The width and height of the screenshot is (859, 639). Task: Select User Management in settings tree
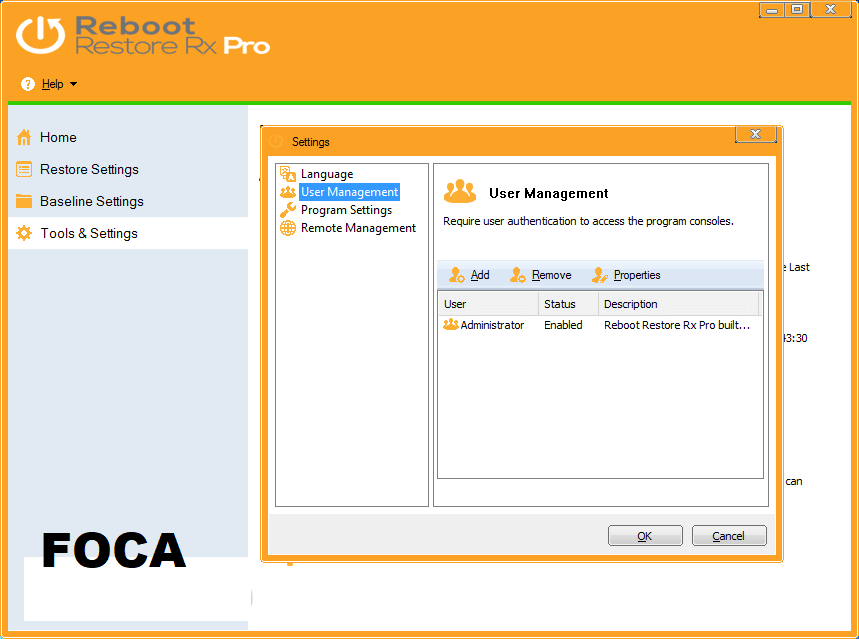click(350, 192)
